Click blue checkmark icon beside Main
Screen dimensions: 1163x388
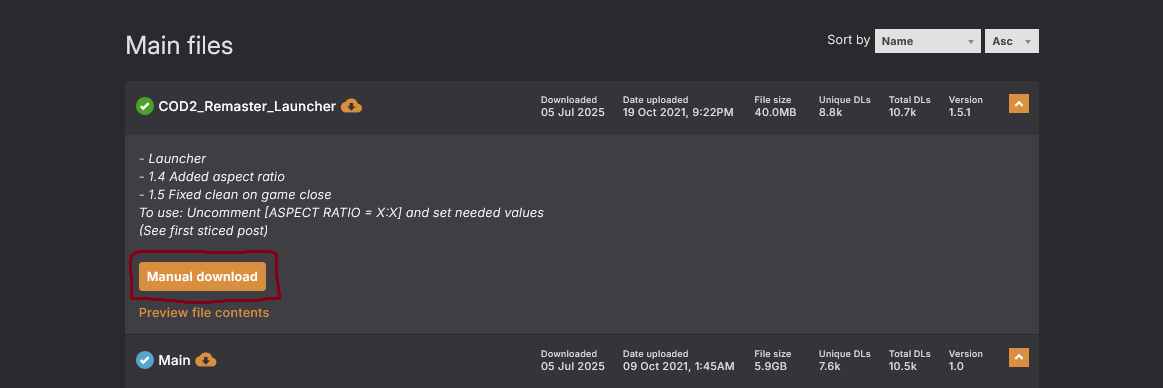[x=145, y=361]
